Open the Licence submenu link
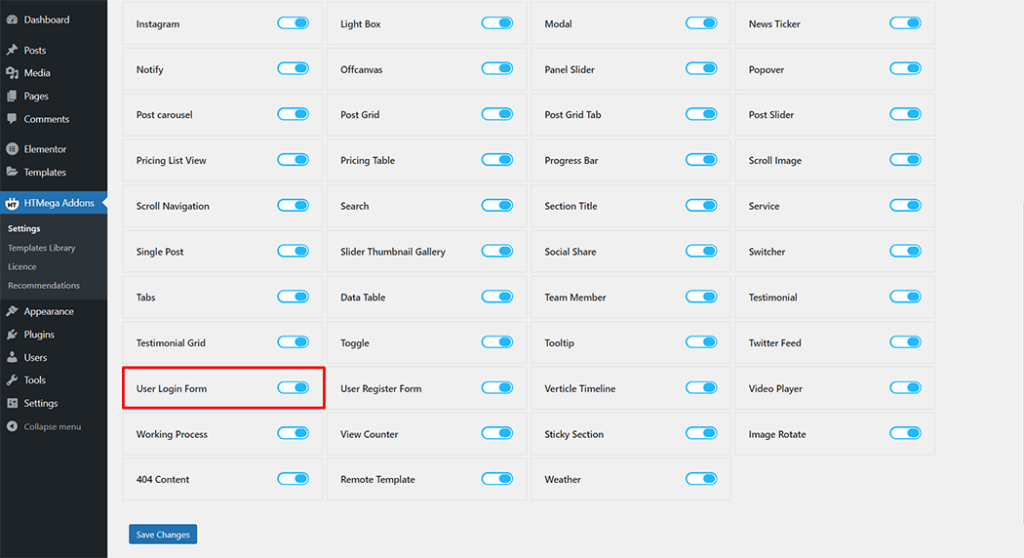 click(x=22, y=267)
